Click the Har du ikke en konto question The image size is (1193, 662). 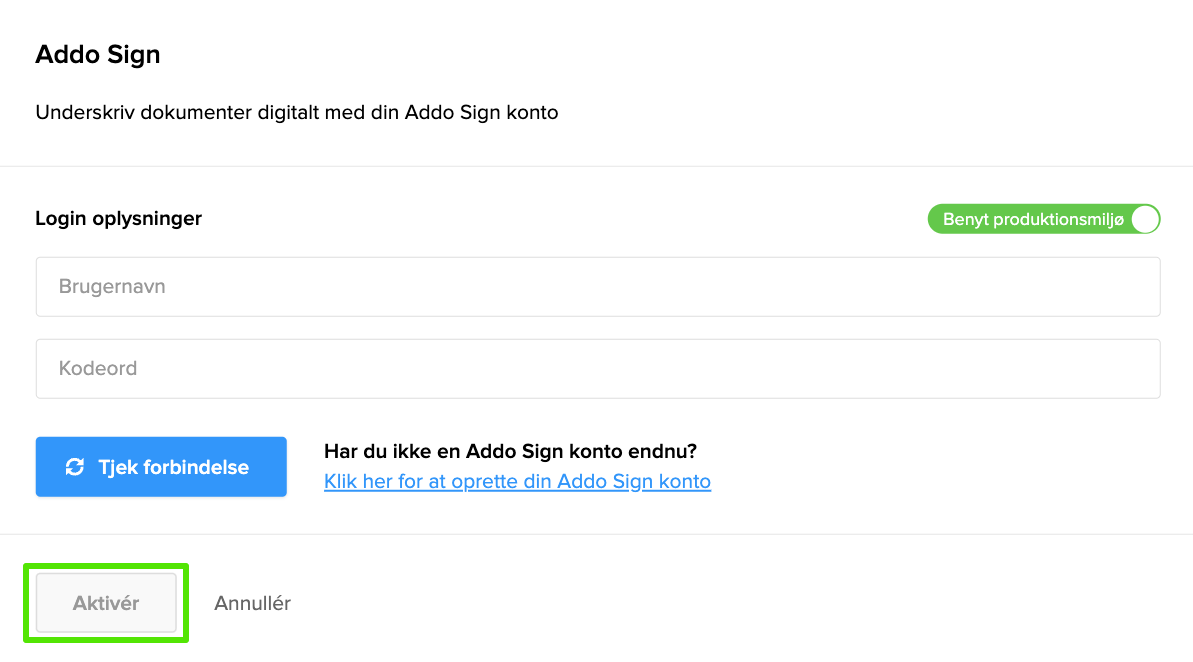[x=510, y=452]
